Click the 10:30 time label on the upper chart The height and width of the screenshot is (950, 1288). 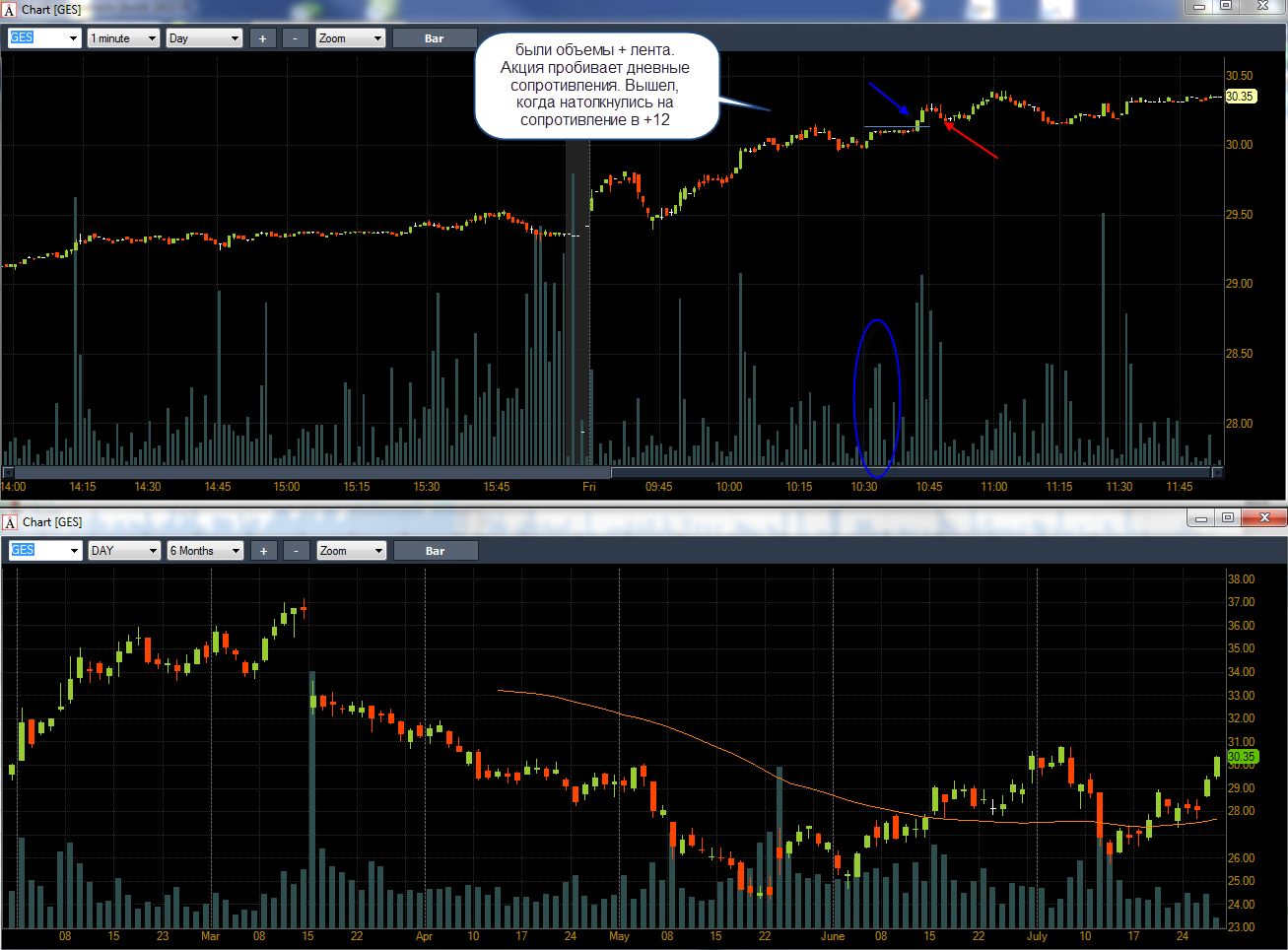click(x=864, y=487)
